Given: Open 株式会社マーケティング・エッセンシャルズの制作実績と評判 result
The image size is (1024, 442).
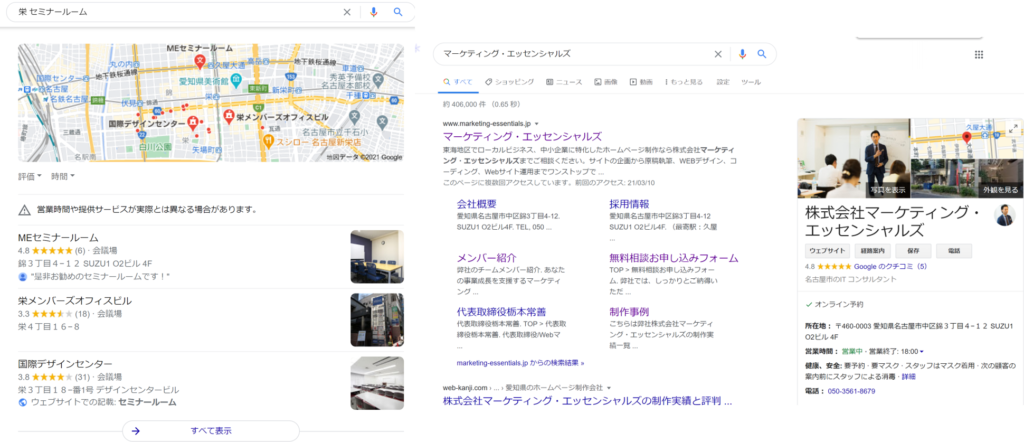Looking at the screenshot, I should (x=587, y=400).
